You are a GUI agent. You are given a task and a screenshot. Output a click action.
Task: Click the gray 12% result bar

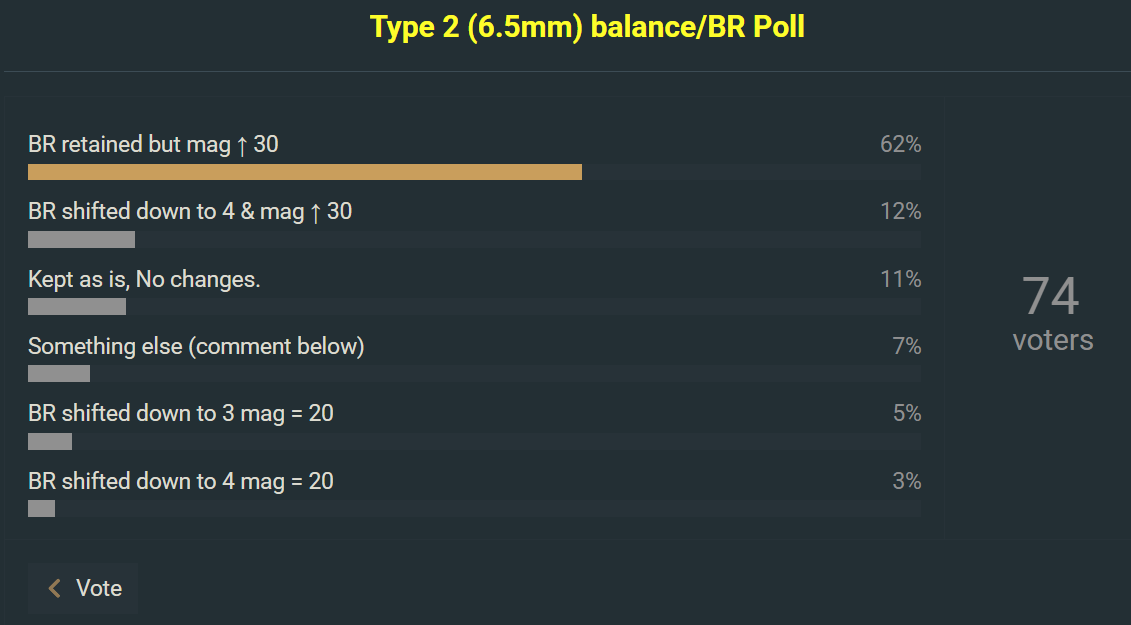pos(81,239)
